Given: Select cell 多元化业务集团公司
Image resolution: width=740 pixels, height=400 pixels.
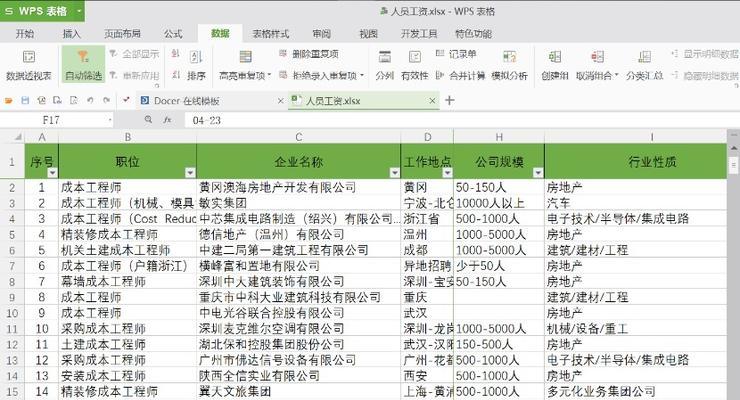Looking at the screenshot, I should 635,392.
